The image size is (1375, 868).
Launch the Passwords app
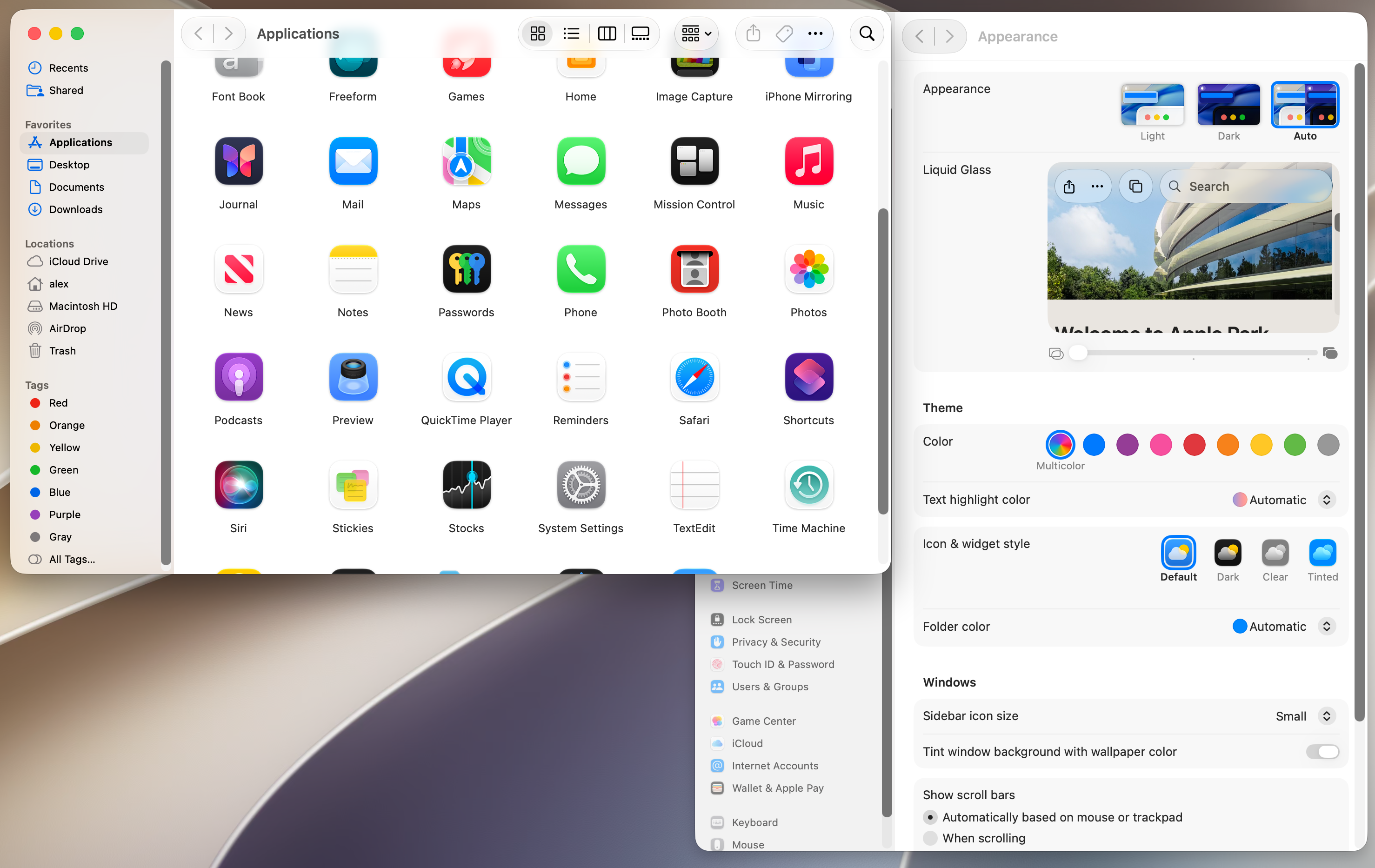tap(467, 269)
